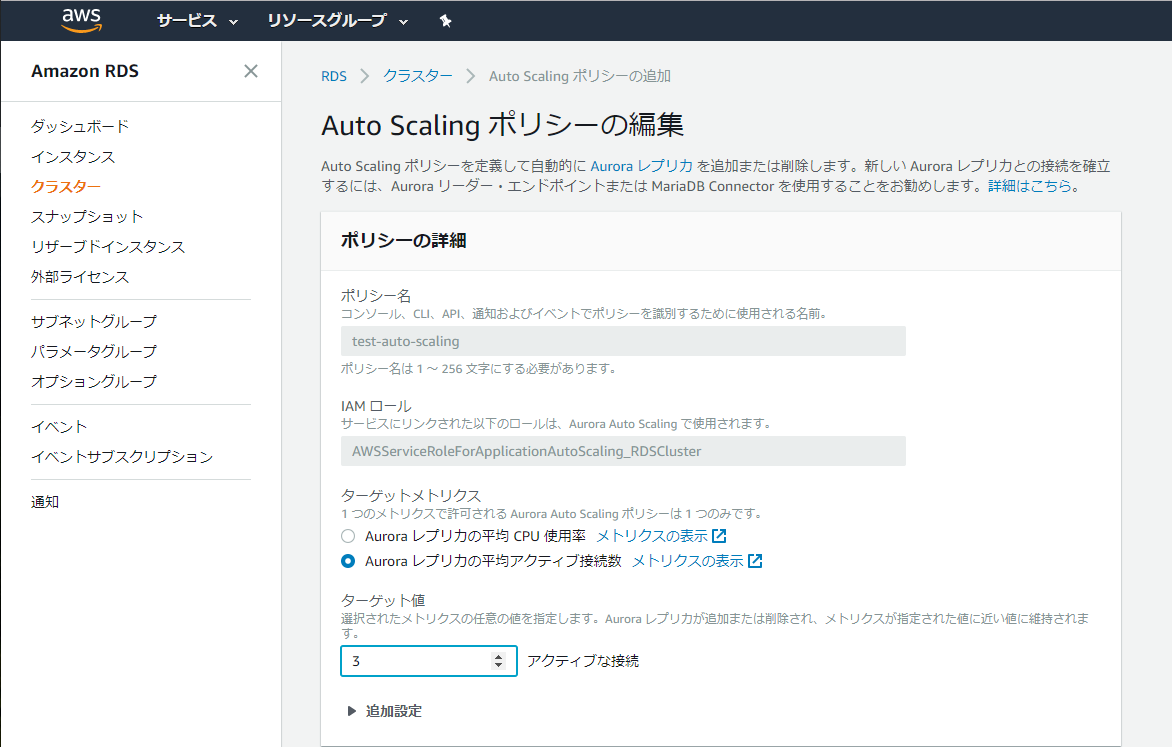This screenshot has width=1172, height=747.
Task: Select the Aurora レプリカの平均アクティブ接続数 radio button
Action: pyautogui.click(x=348, y=561)
